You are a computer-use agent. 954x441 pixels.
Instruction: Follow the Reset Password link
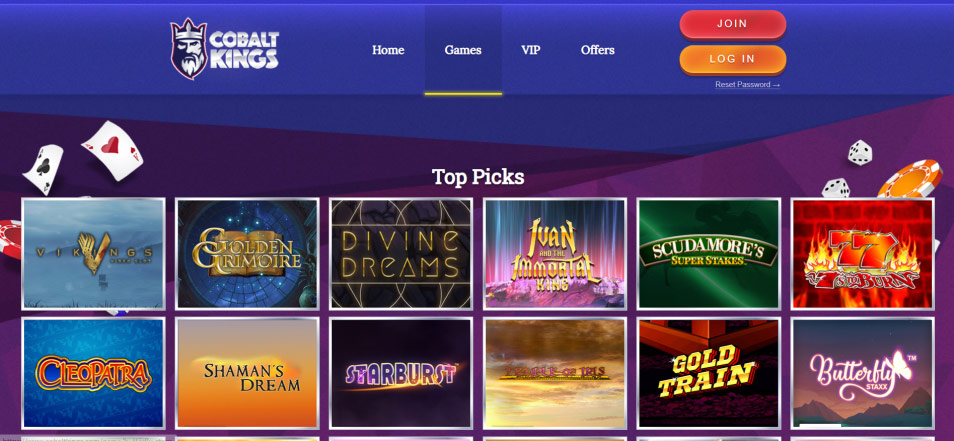coord(747,85)
